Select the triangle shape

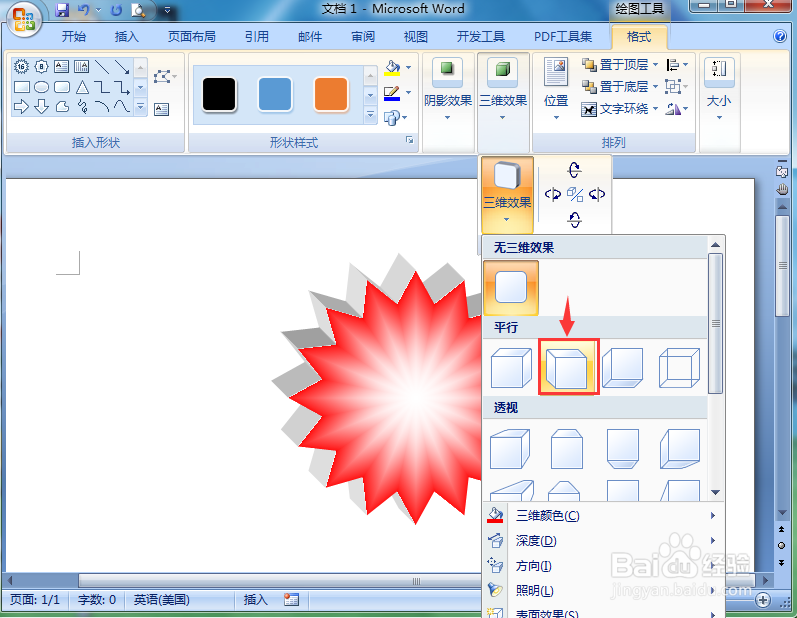[82, 87]
